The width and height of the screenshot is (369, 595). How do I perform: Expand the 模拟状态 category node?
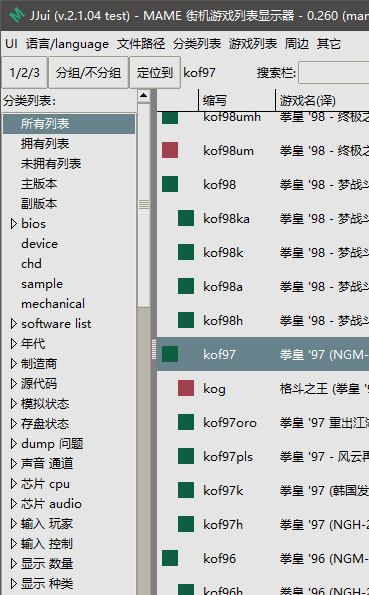point(14,403)
